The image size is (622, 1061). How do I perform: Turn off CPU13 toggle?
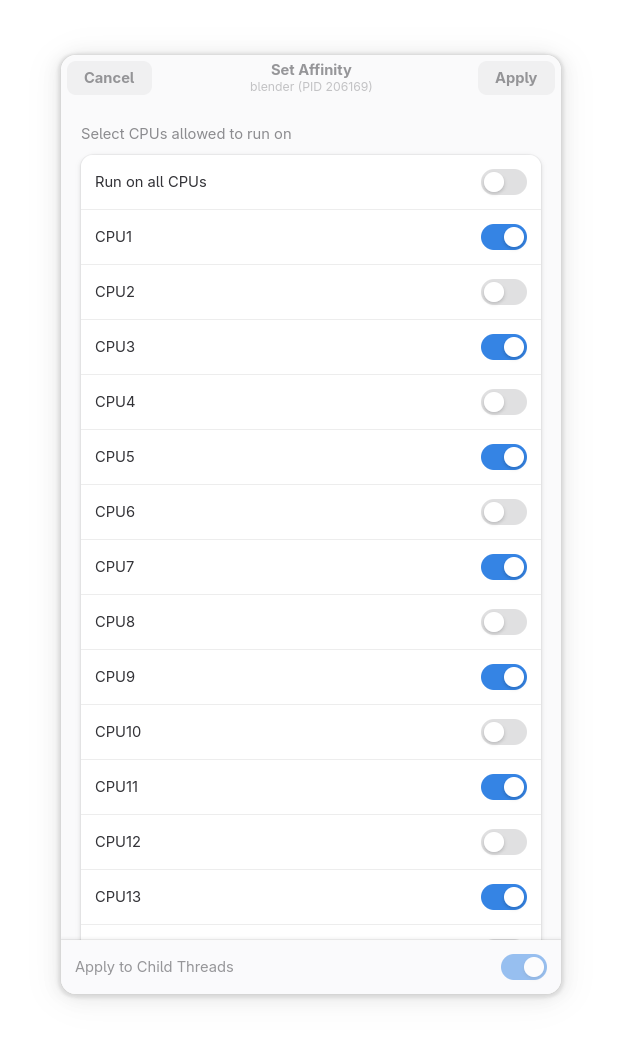tap(503, 897)
